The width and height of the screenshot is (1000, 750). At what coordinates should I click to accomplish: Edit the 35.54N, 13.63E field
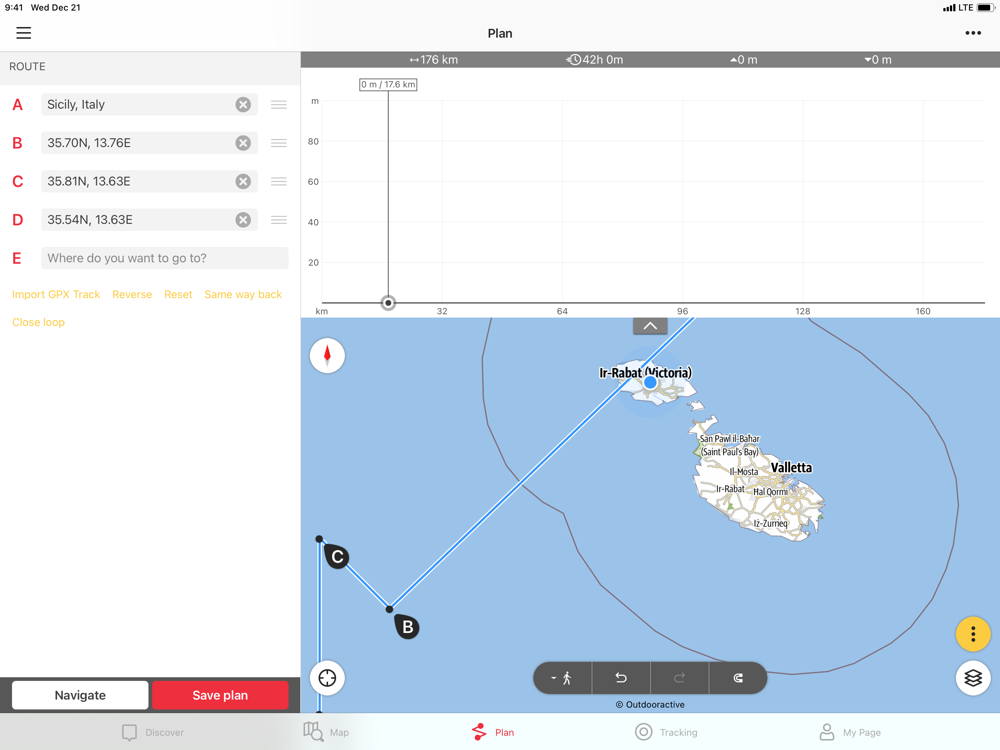[x=149, y=219]
